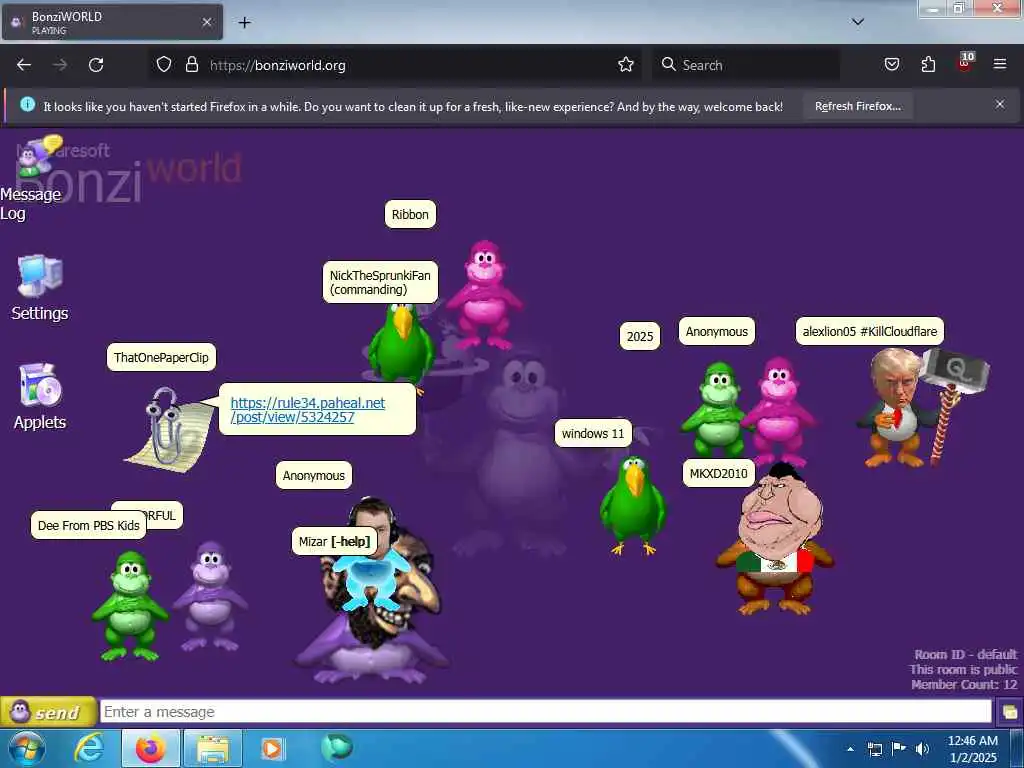The width and height of the screenshot is (1024, 768).
Task: Open the tracking protection shield icon
Action: (164, 65)
